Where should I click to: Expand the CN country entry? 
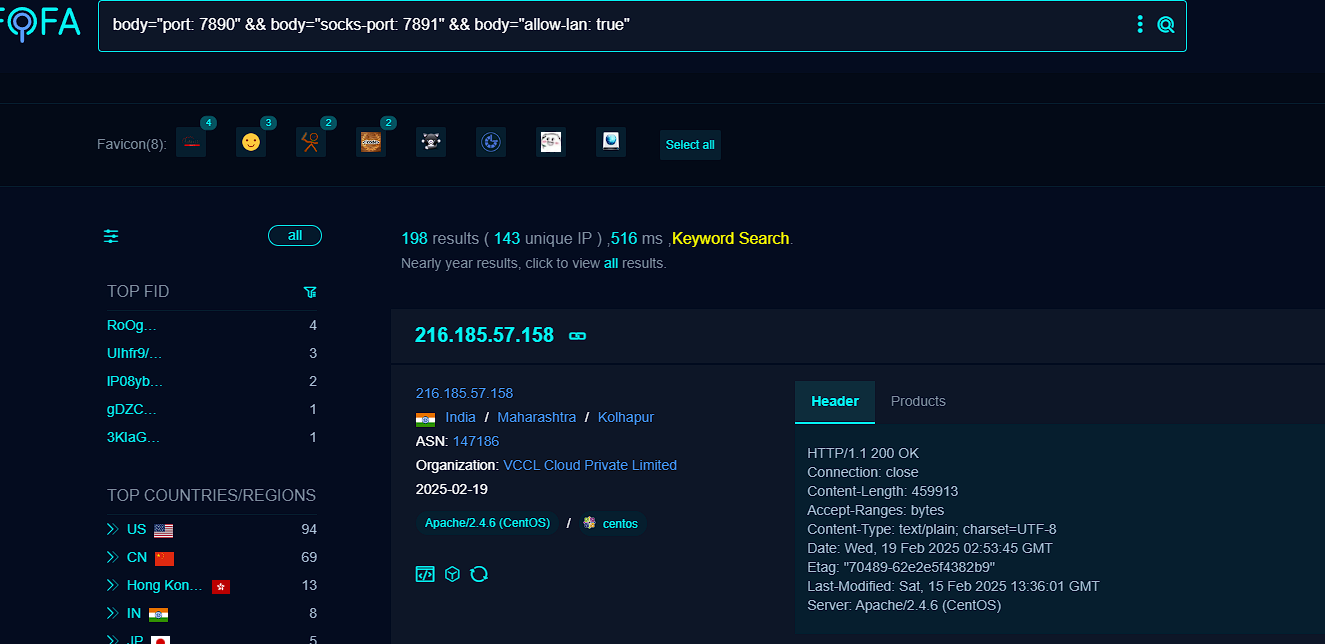(x=113, y=557)
